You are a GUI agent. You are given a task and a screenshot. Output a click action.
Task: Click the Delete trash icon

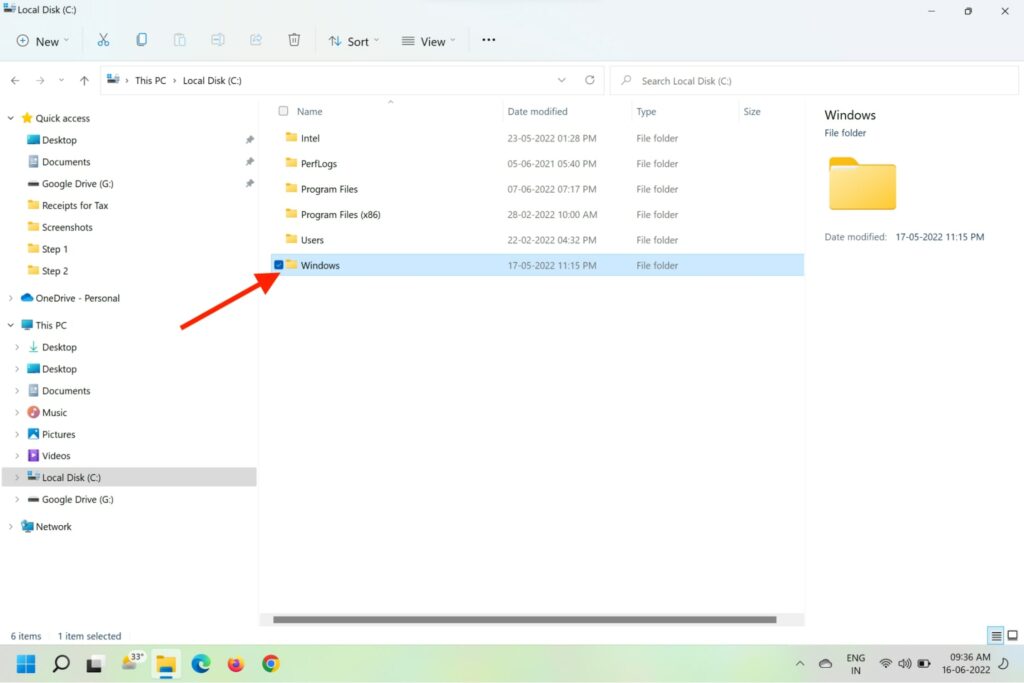(294, 40)
